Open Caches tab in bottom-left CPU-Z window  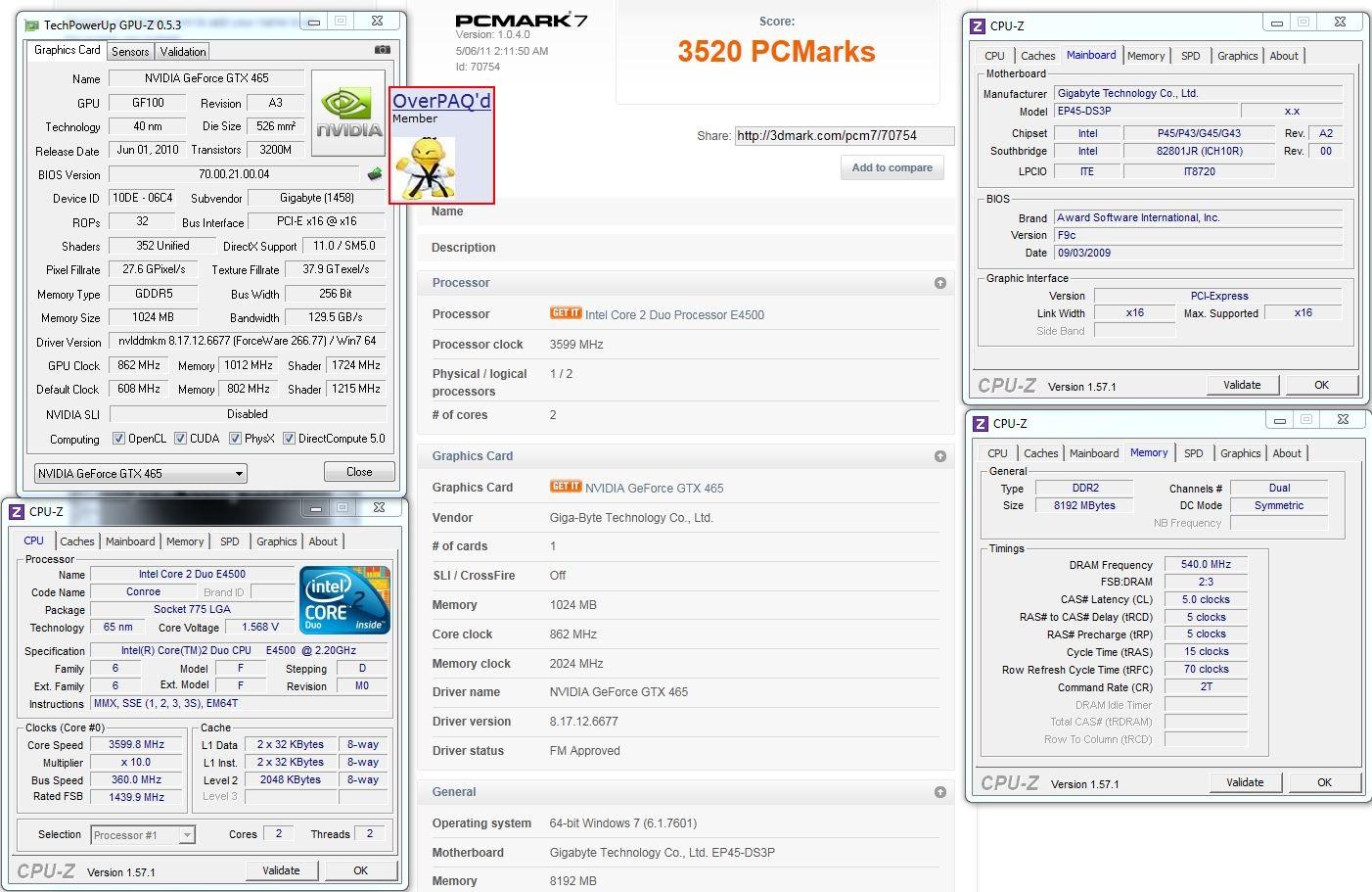77,541
